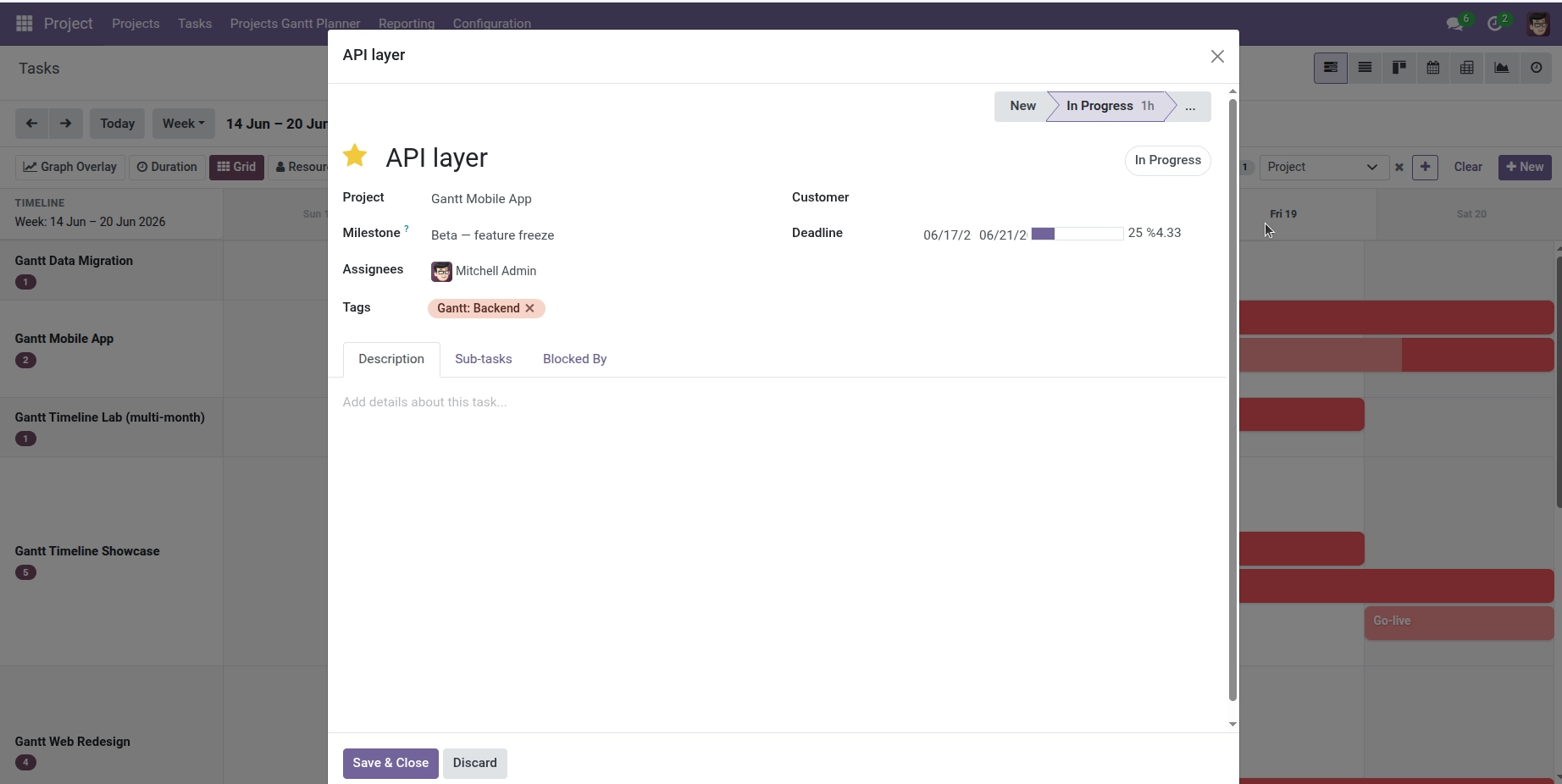Switch to the Sub-tasks tab
The width and height of the screenshot is (1562, 784).
pos(484,359)
